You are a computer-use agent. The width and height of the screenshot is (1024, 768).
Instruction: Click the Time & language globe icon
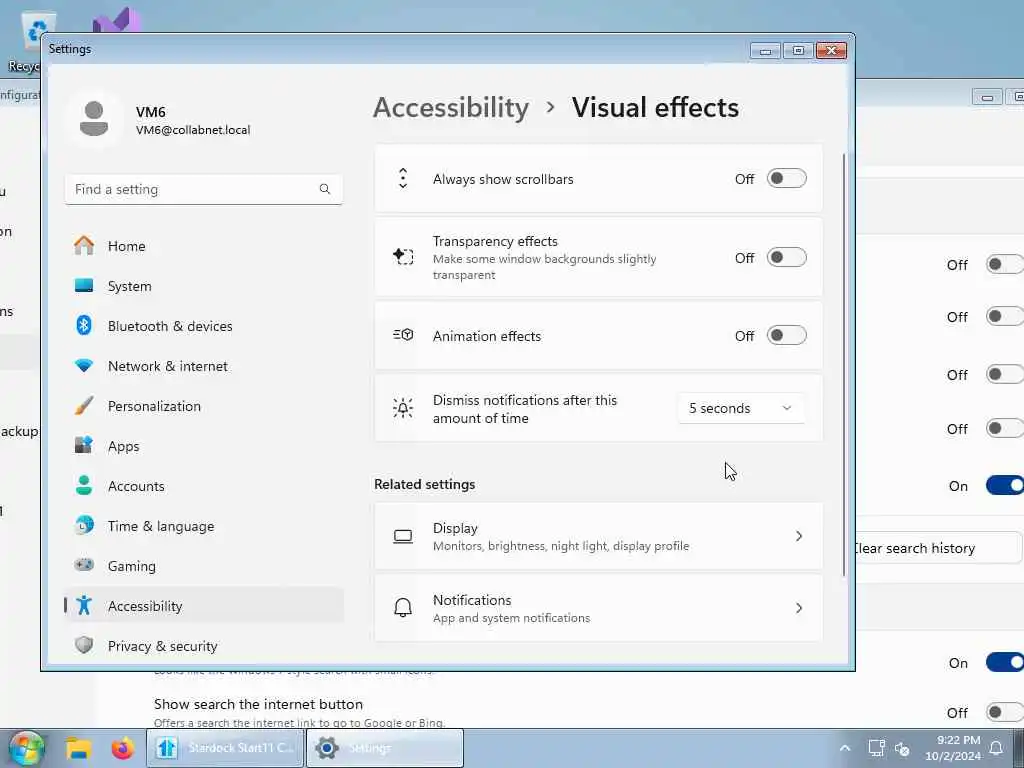click(84, 525)
